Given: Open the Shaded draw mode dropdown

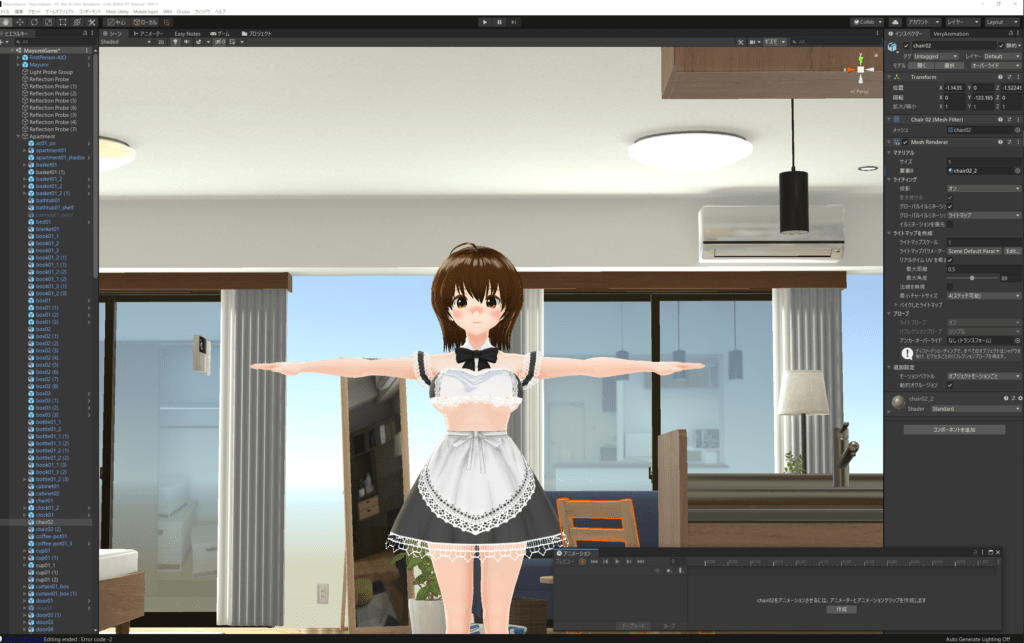Looking at the screenshot, I should click(125, 42).
